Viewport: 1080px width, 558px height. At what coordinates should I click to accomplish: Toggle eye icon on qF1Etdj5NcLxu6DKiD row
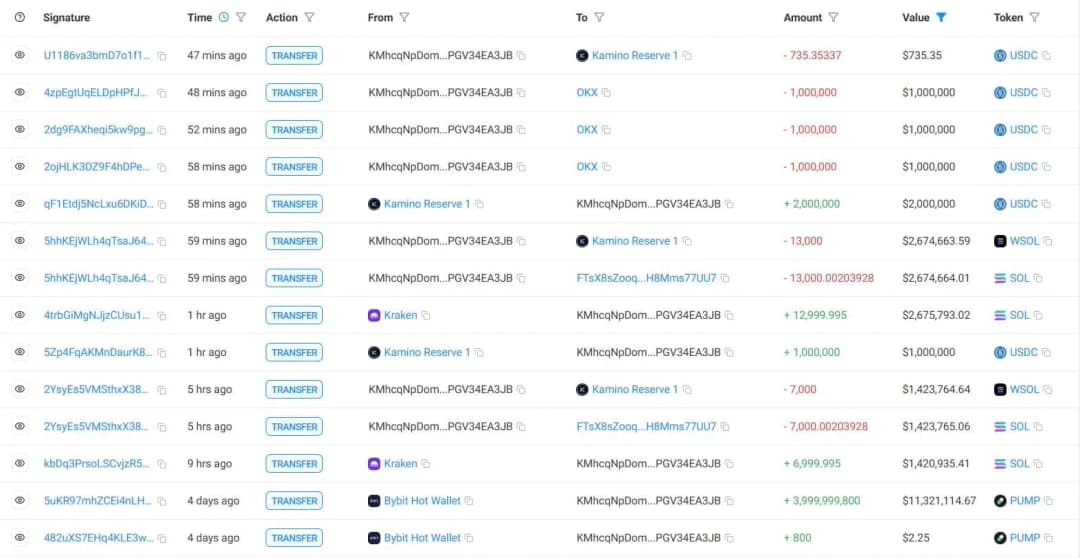20,204
